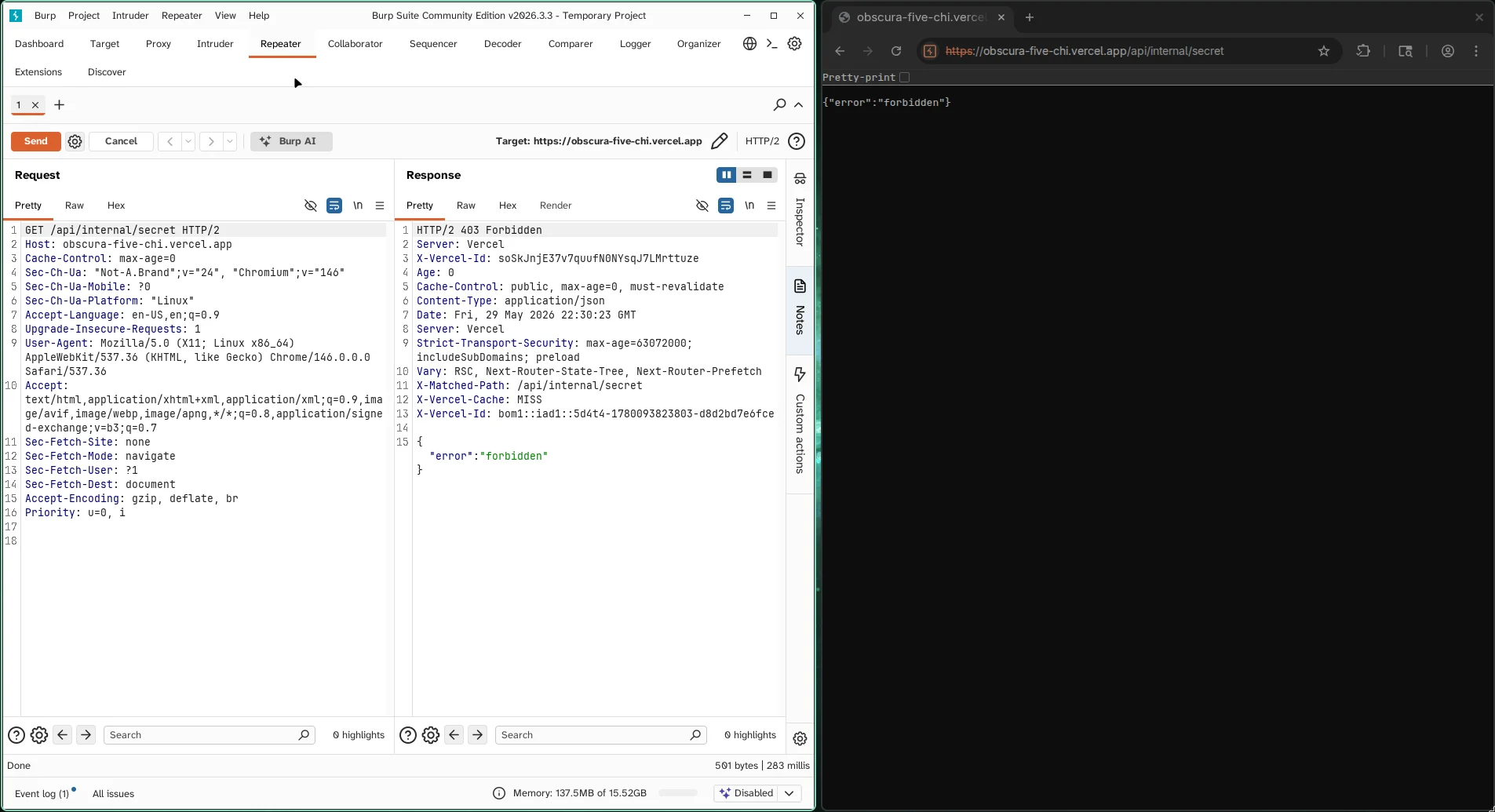
Task: Switch to the Intruder tool tab
Action: coord(215,44)
